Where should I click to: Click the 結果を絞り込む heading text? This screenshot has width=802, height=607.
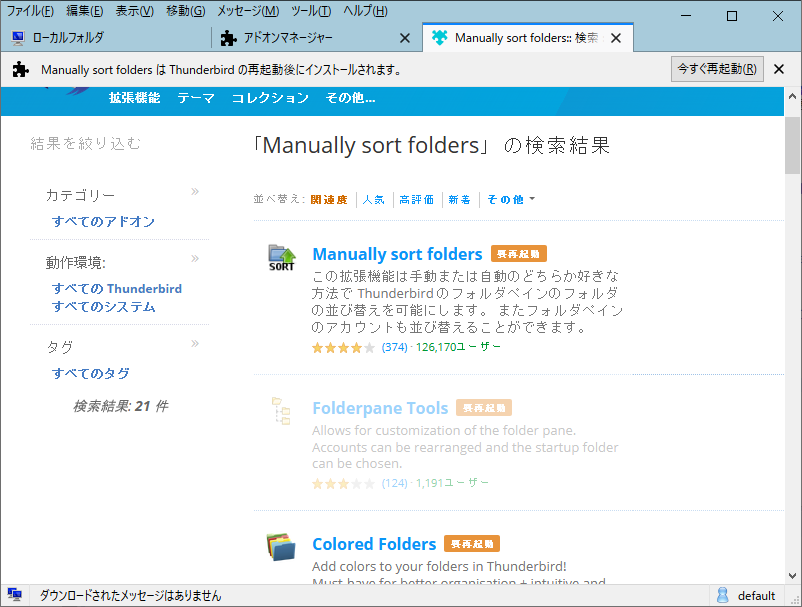pos(85,144)
